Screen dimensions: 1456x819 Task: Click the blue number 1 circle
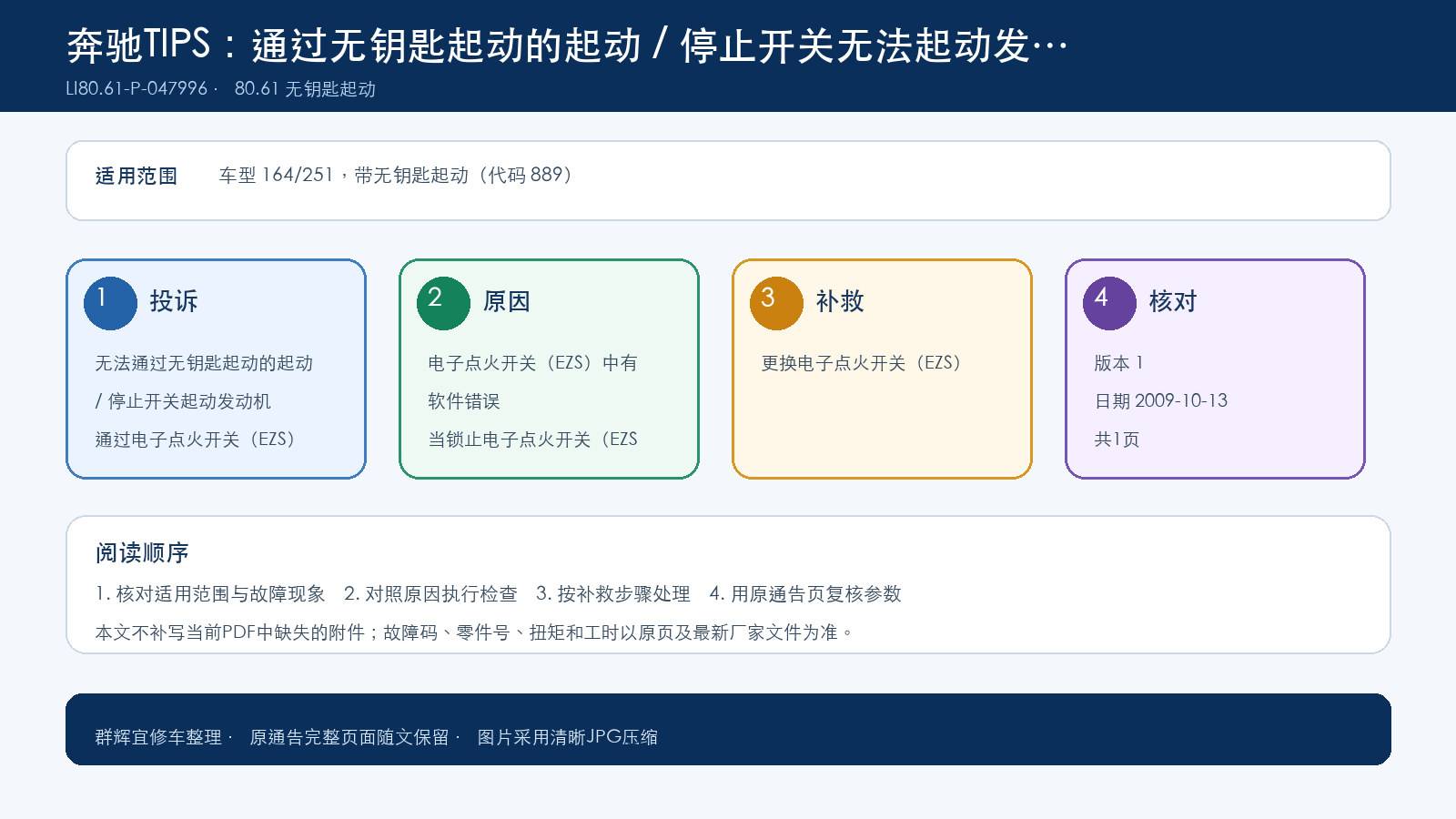point(110,303)
